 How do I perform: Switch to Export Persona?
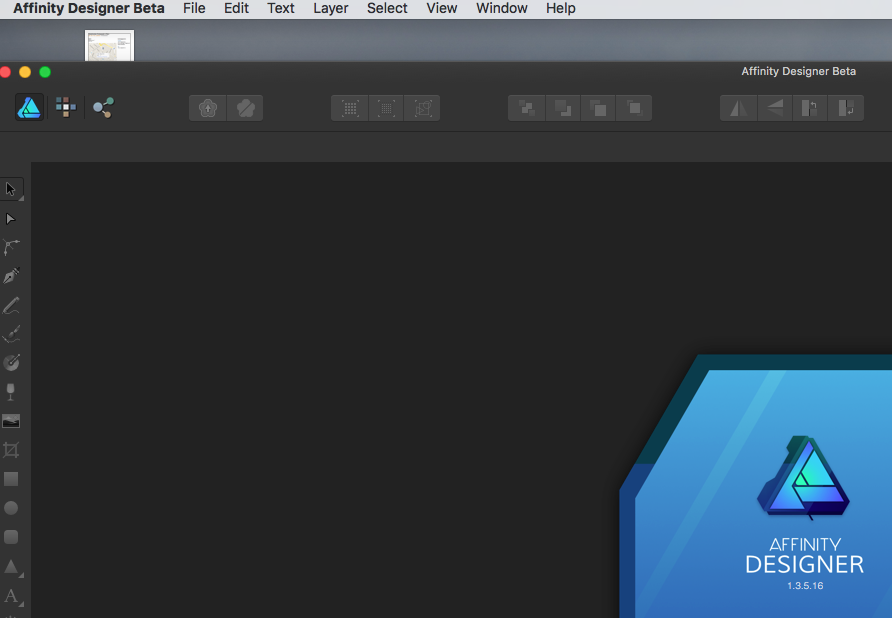tap(104, 107)
